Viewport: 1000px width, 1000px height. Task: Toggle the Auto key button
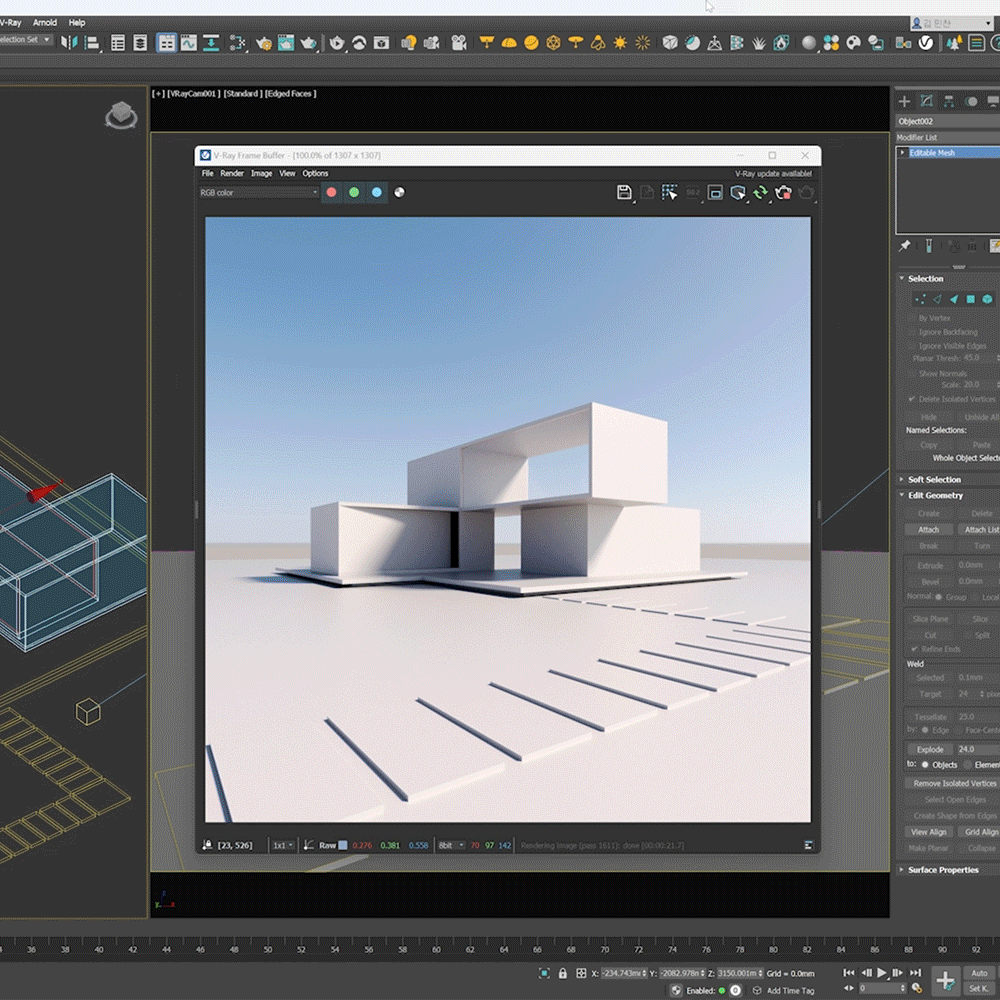978,973
